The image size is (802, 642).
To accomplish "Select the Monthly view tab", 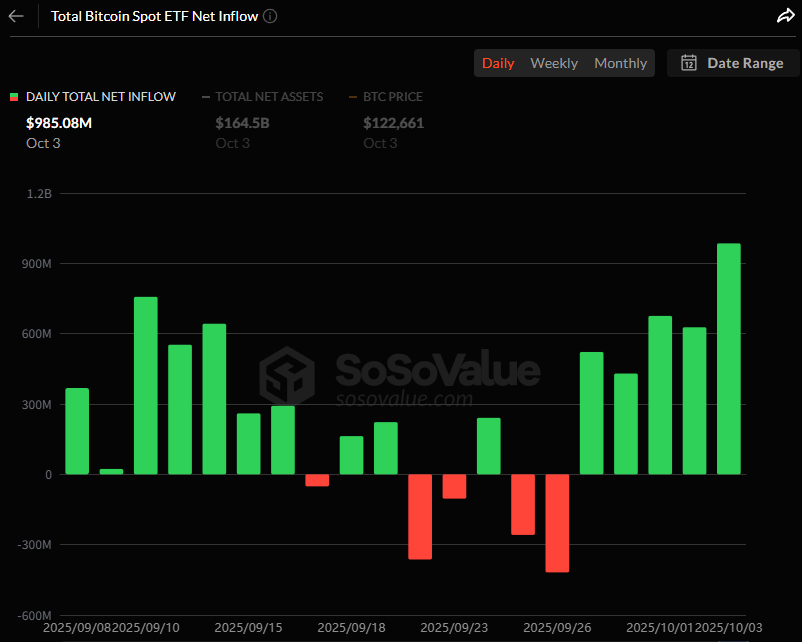I will (x=620, y=63).
